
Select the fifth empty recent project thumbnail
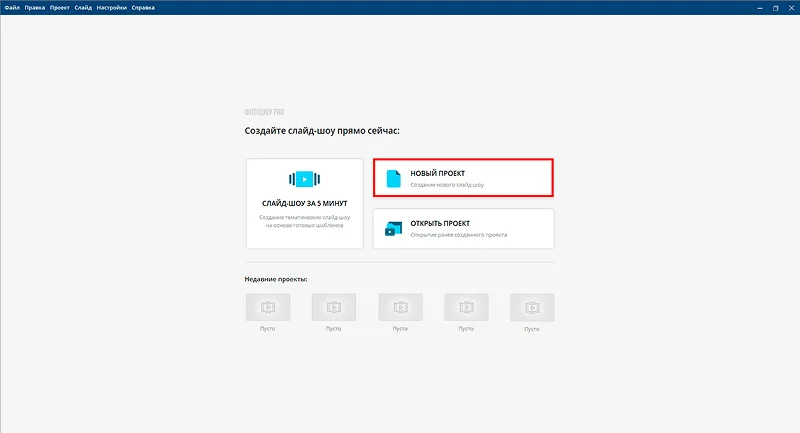[532, 308]
